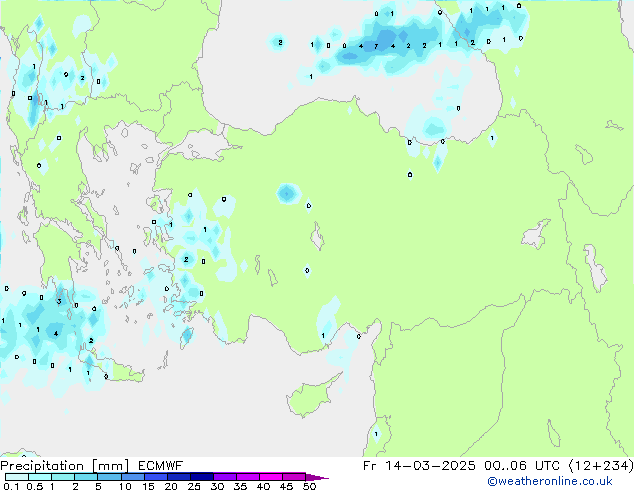Click the legend label '25'

[x=194, y=486]
